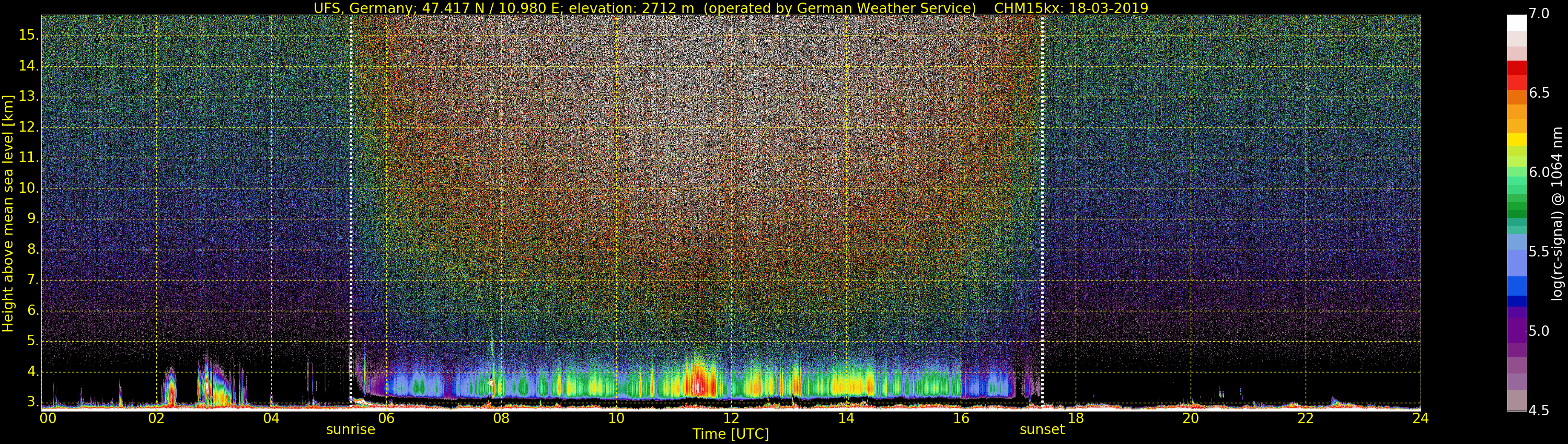Click the 'Time [UTC]' axis label
The height and width of the screenshot is (444, 1568).
731,434
